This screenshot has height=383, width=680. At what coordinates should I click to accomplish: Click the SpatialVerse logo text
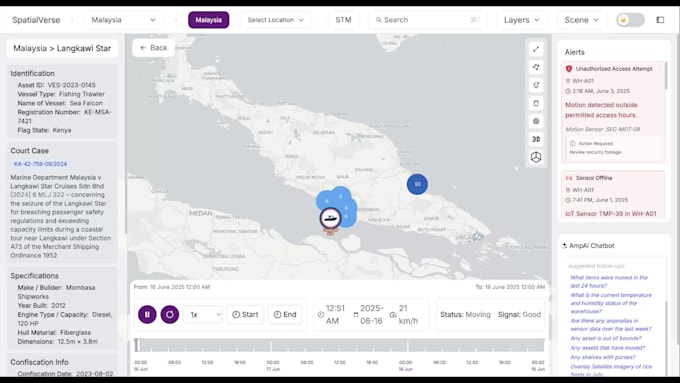pyautogui.click(x=36, y=20)
